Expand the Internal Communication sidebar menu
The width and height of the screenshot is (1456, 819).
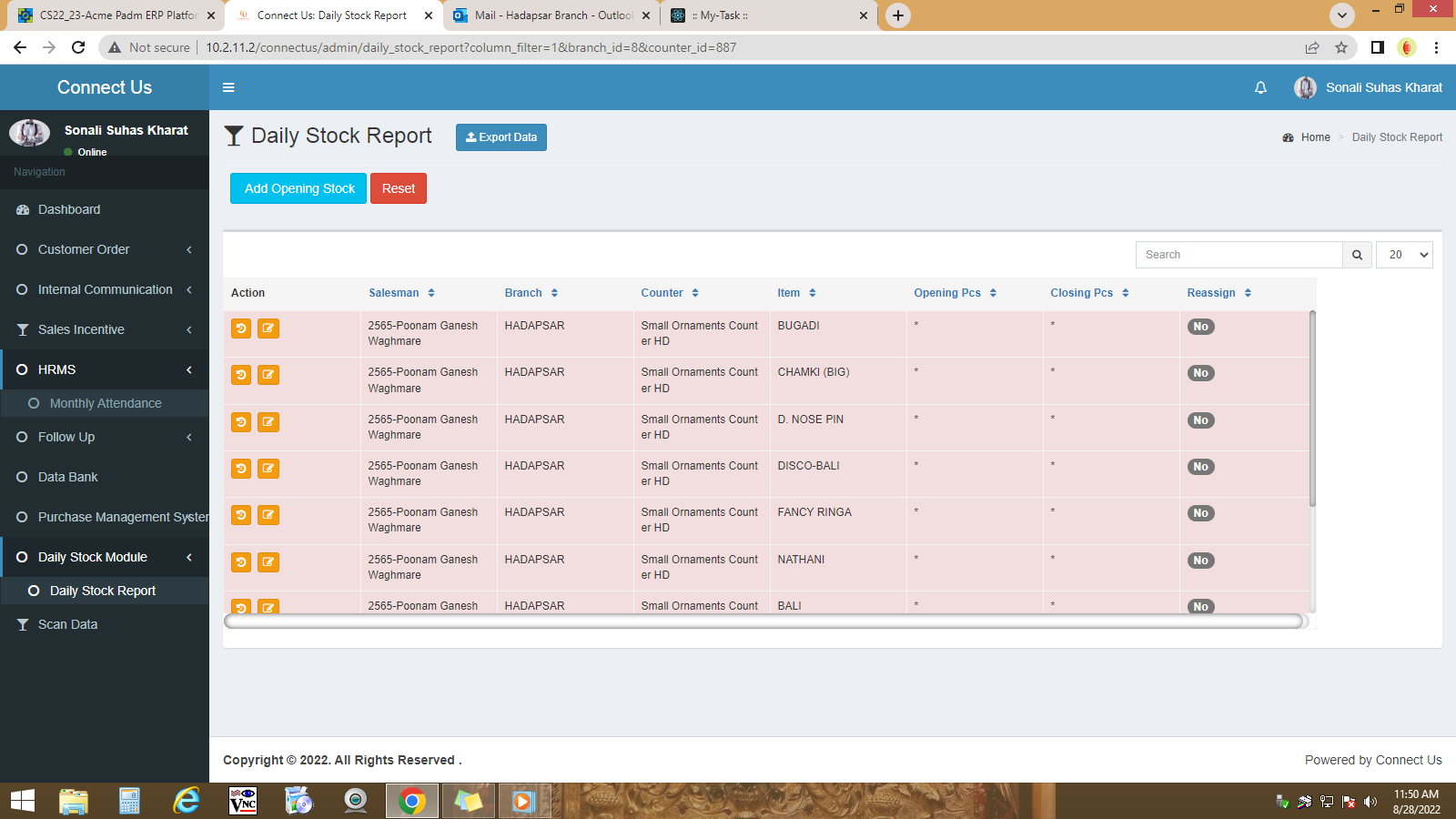(105, 289)
